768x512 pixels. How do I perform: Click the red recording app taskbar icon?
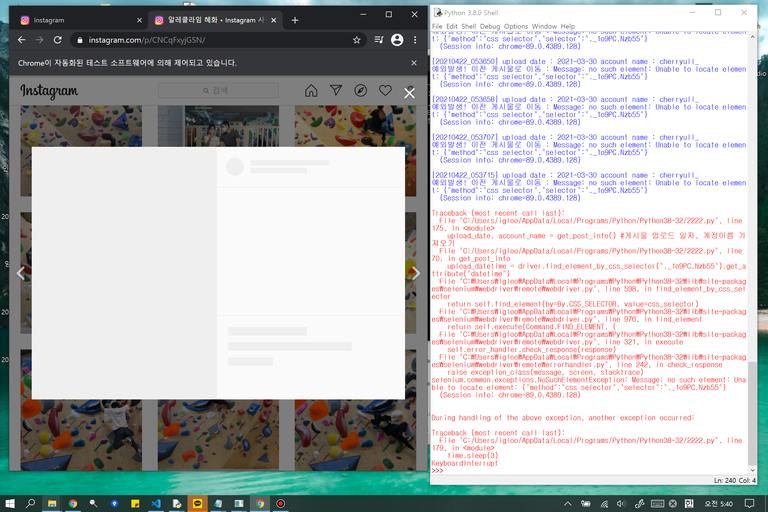tap(281, 503)
